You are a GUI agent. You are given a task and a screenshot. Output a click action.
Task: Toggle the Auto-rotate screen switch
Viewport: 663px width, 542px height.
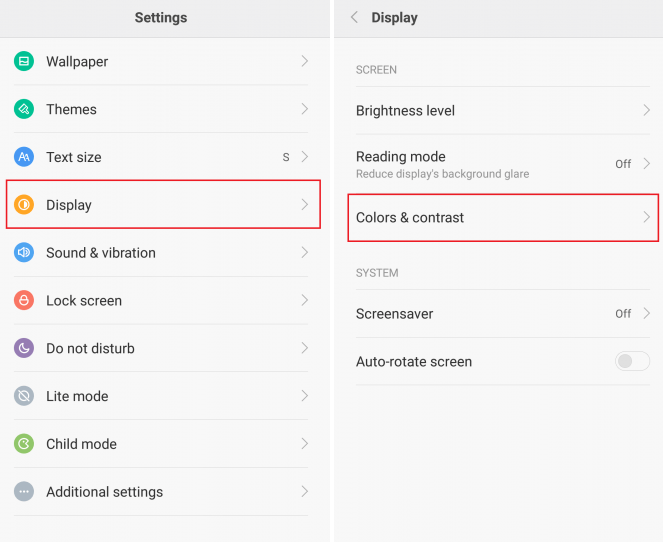pyautogui.click(x=632, y=361)
